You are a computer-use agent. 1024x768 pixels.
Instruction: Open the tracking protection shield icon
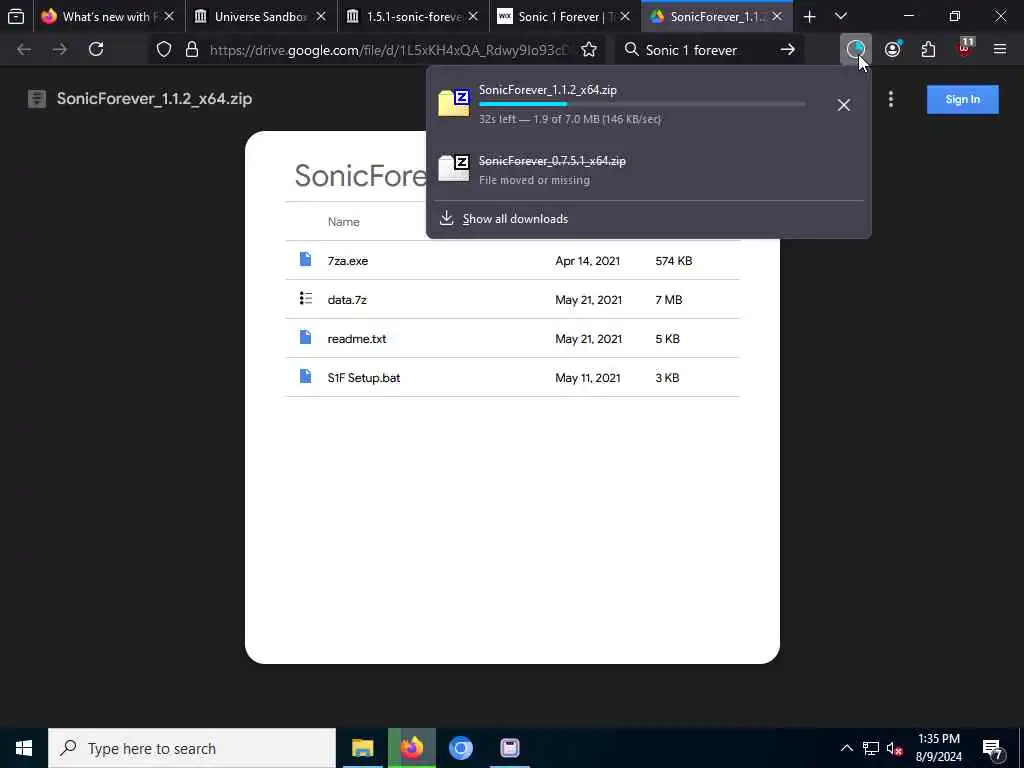click(164, 50)
